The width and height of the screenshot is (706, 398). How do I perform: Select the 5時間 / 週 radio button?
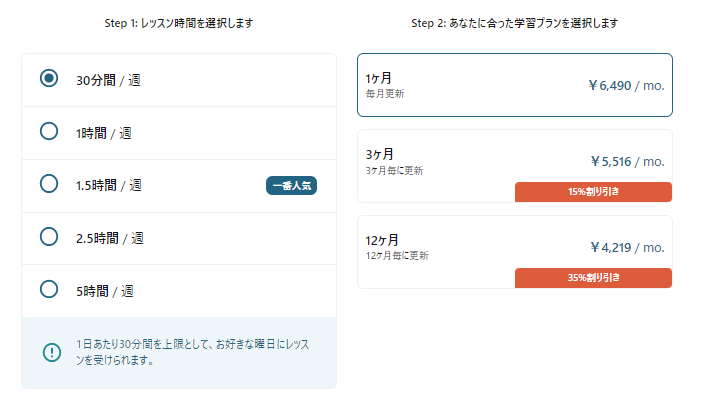click(x=49, y=289)
